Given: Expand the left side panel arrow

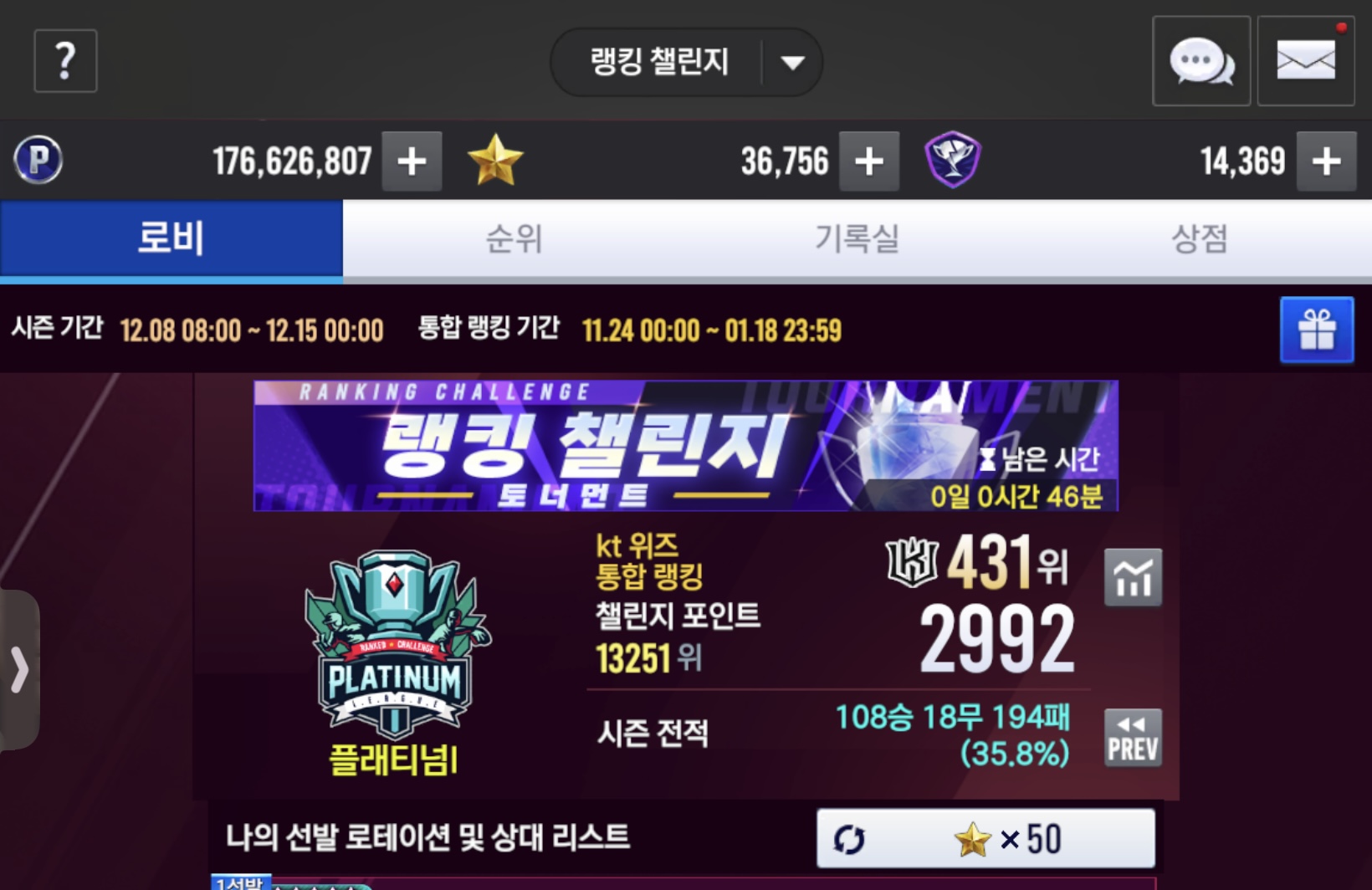Looking at the screenshot, I should point(18,670).
